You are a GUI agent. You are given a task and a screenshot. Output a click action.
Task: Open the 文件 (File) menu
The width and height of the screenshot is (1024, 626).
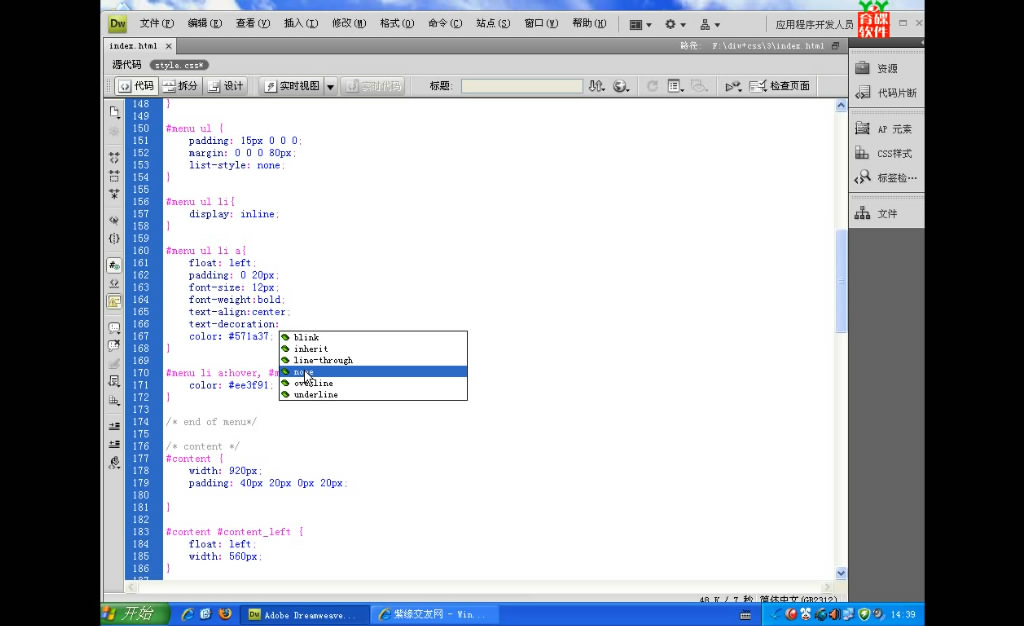click(157, 23)
